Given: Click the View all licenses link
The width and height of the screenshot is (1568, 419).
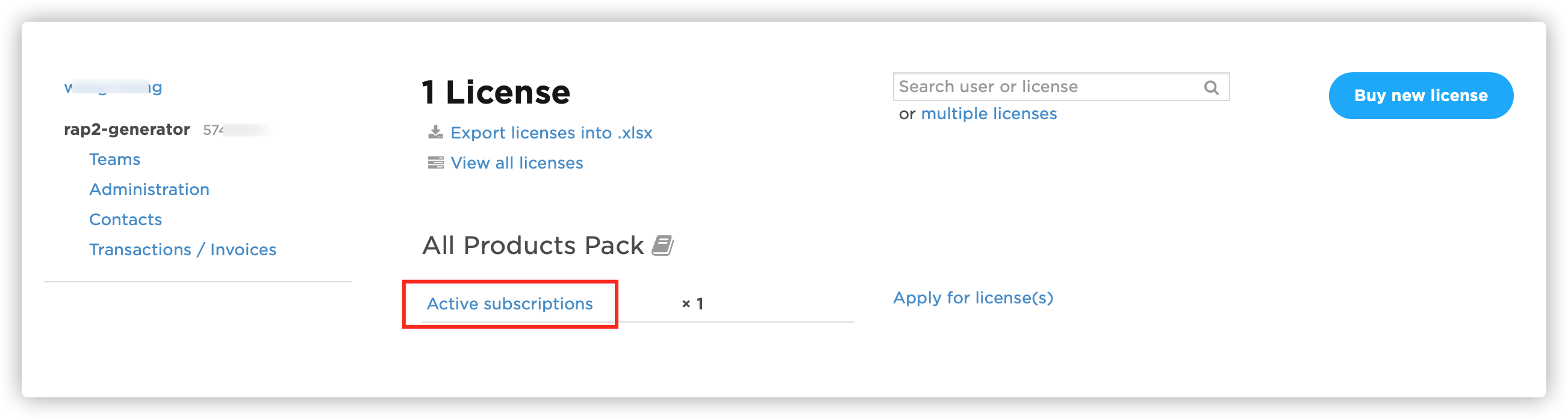Looking at the screenshot, I should click(x=516, y=163).
